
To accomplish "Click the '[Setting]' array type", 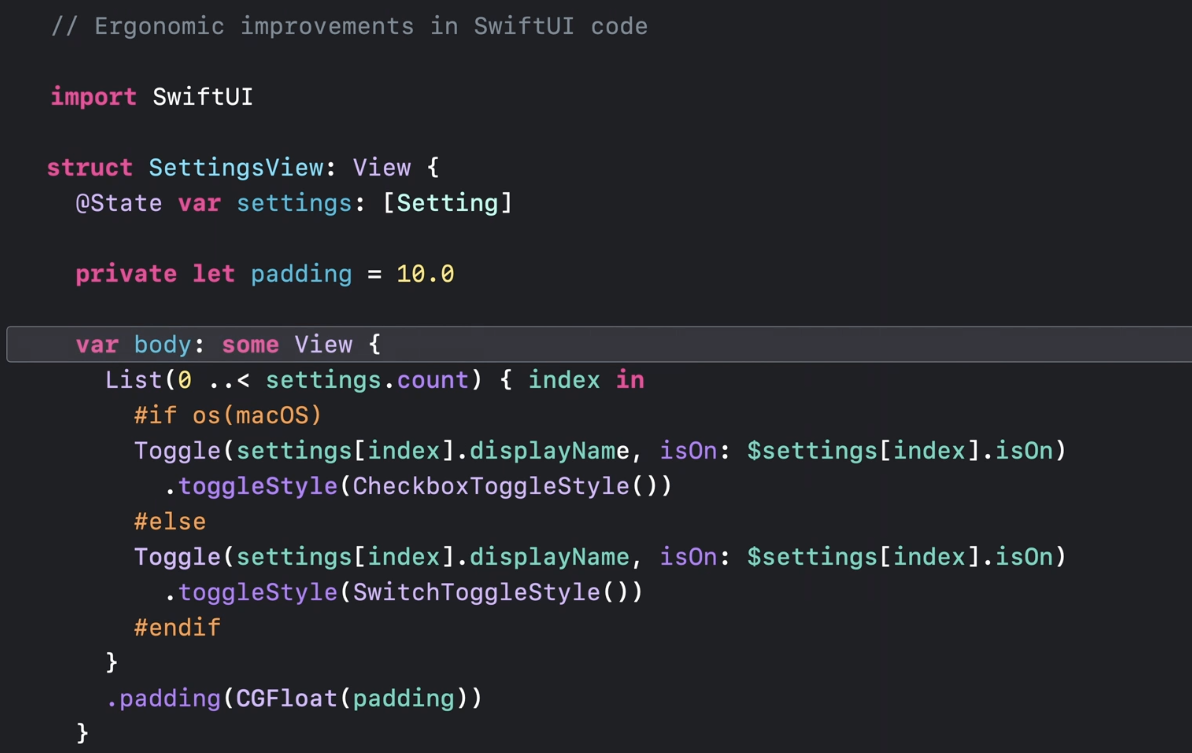I will [x=448, y=204].
